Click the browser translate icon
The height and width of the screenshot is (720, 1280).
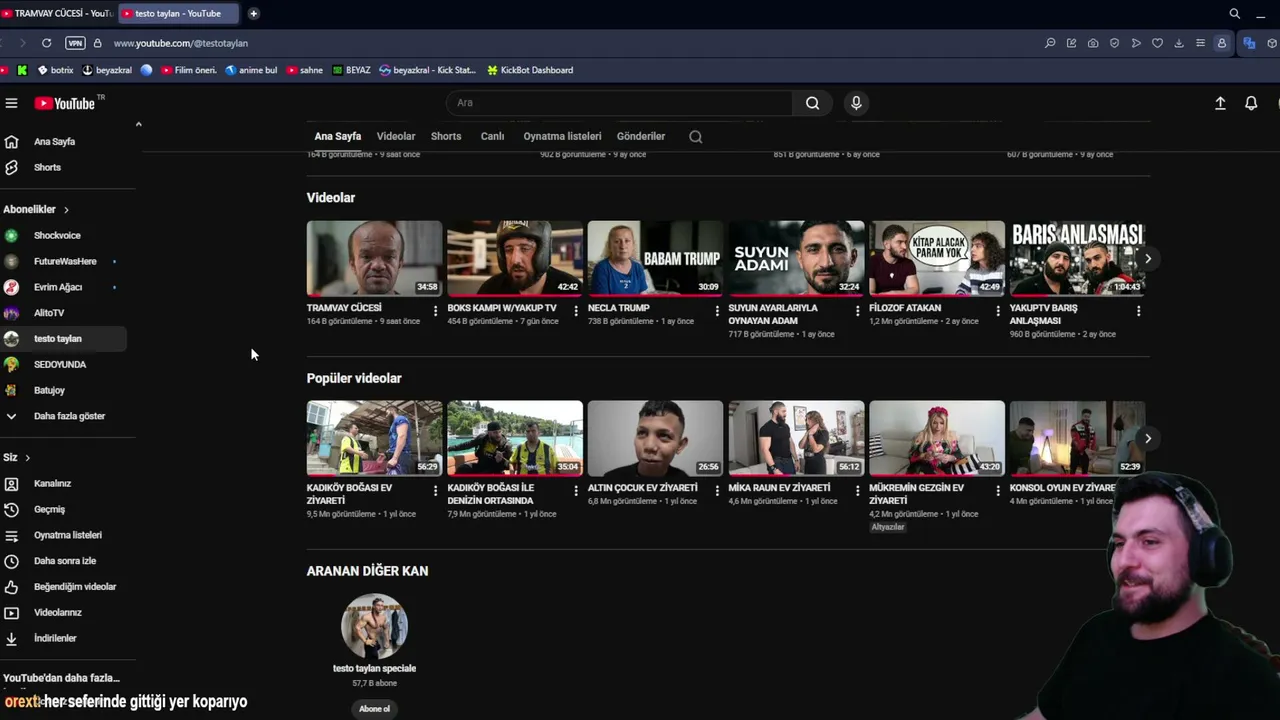click(x=1249, y=43)
